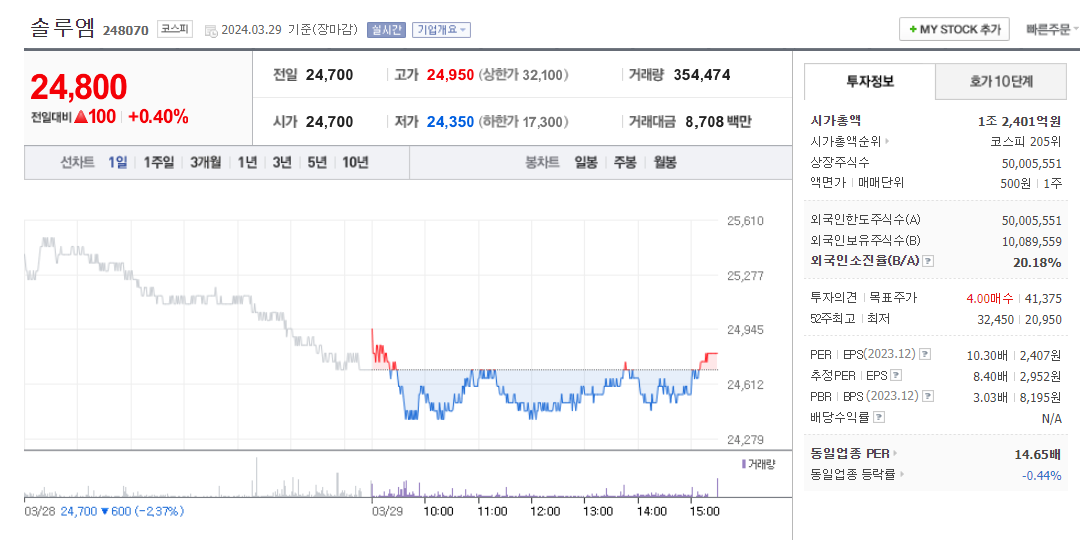
Task: Switch to the 호가10단계 tab
Action: click(1001, 82)
